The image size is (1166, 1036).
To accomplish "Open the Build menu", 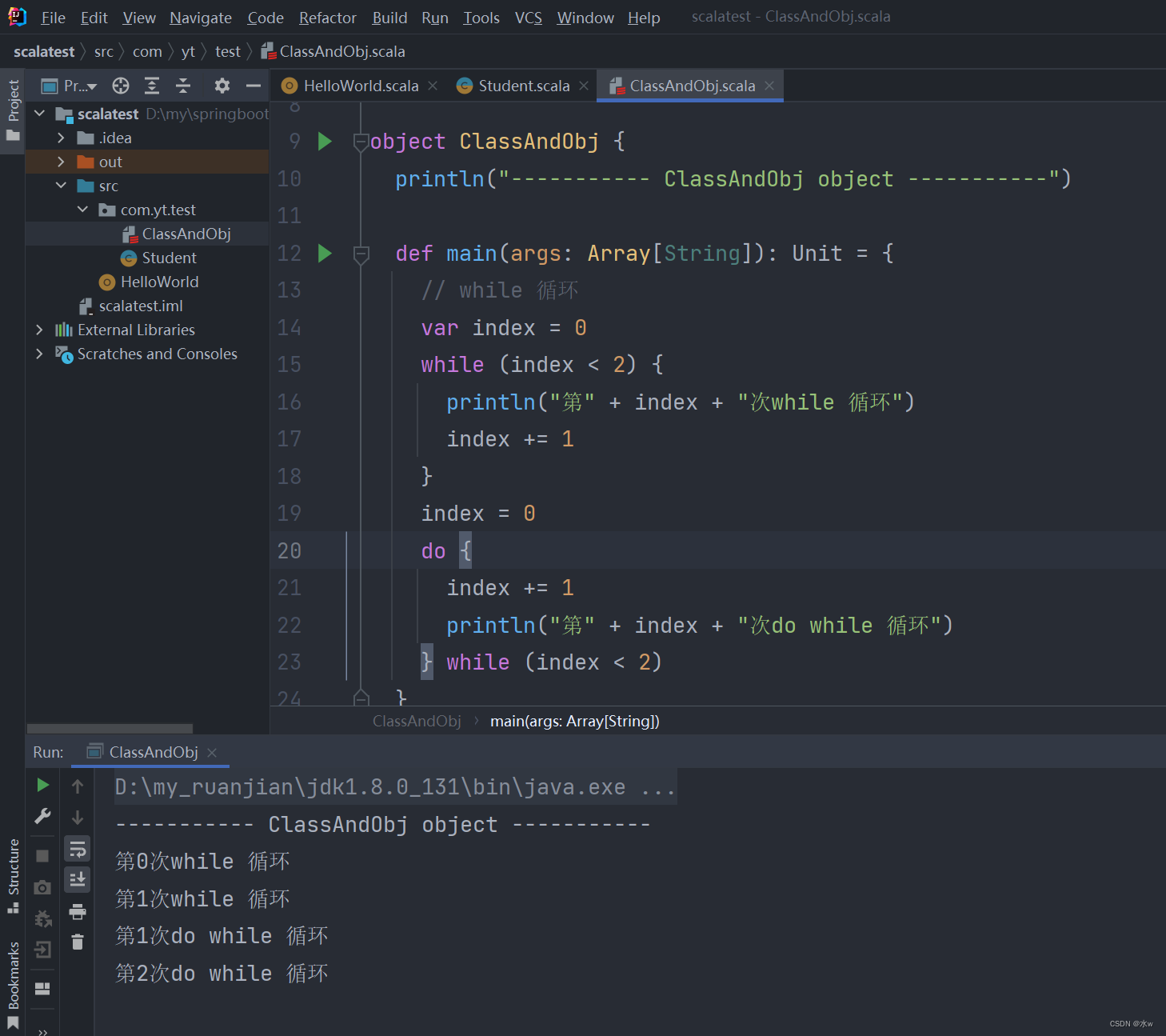I will pos(389,18).
